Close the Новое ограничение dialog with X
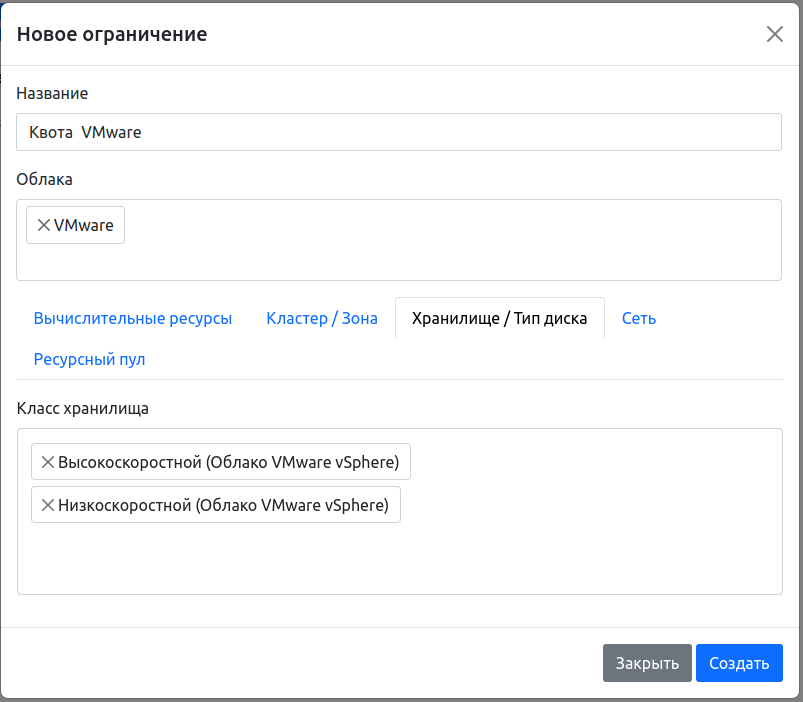Image resolution: width=803 pixels, height=702 pixels. [x=774, y=34]
